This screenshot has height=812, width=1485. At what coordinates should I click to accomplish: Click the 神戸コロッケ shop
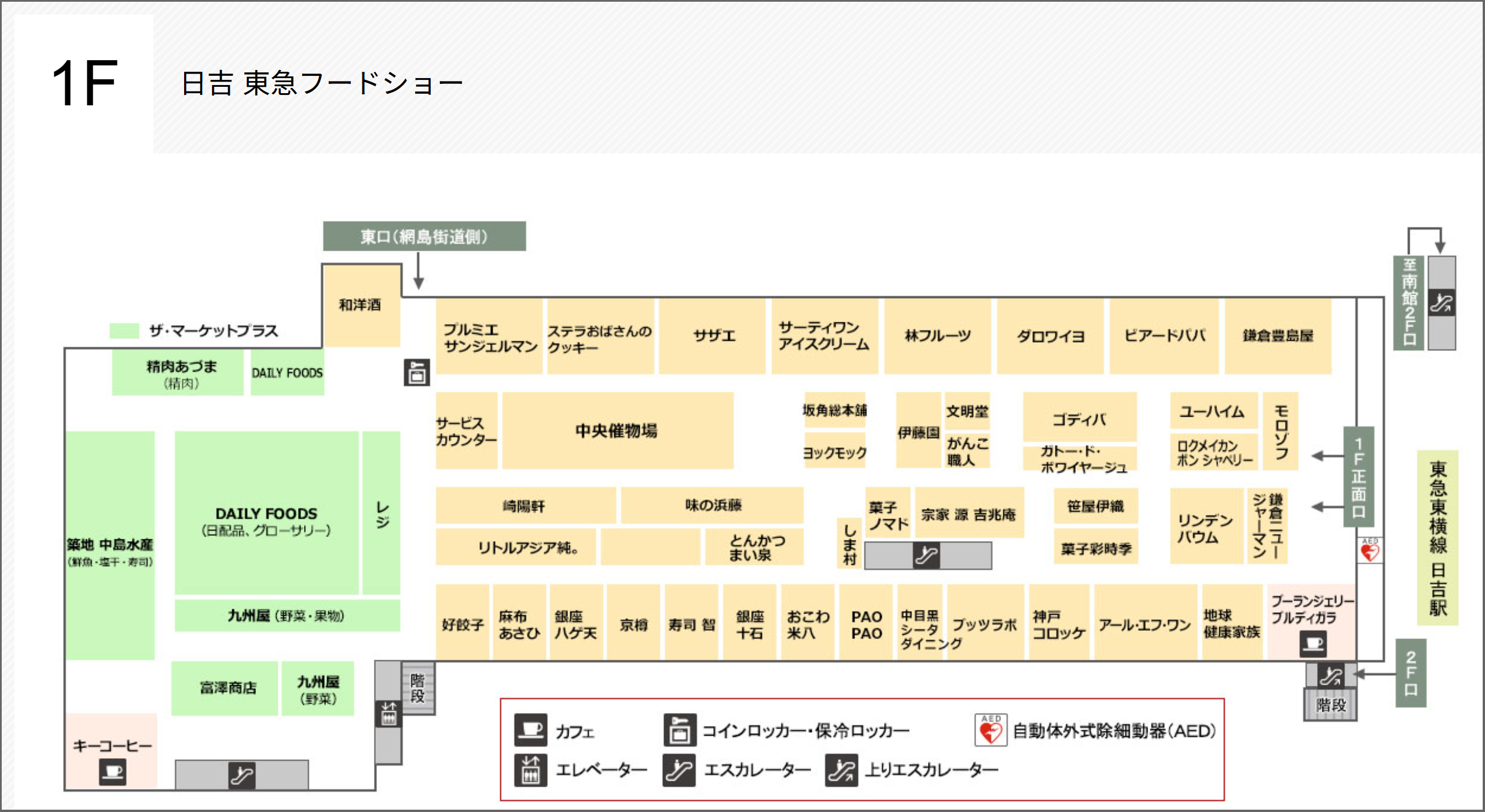click(x=1059, y=622)
